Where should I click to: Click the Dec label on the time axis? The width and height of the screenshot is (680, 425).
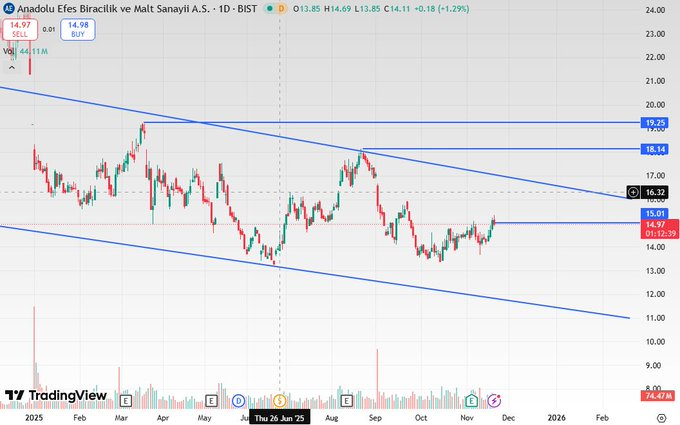508,418
